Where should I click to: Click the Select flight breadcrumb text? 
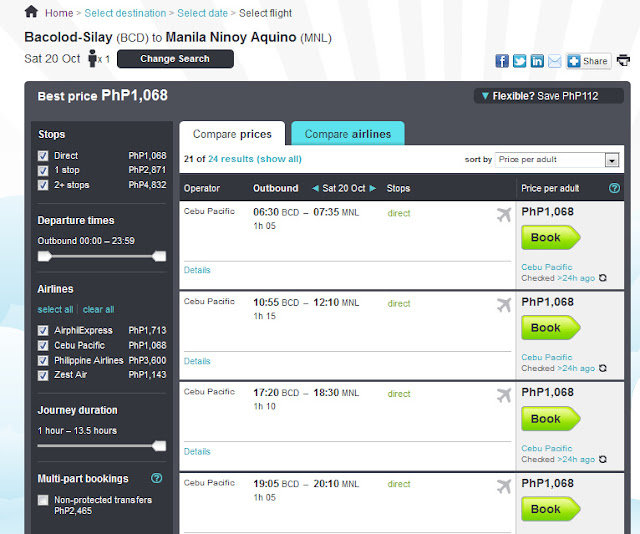(x=265, y=13)
